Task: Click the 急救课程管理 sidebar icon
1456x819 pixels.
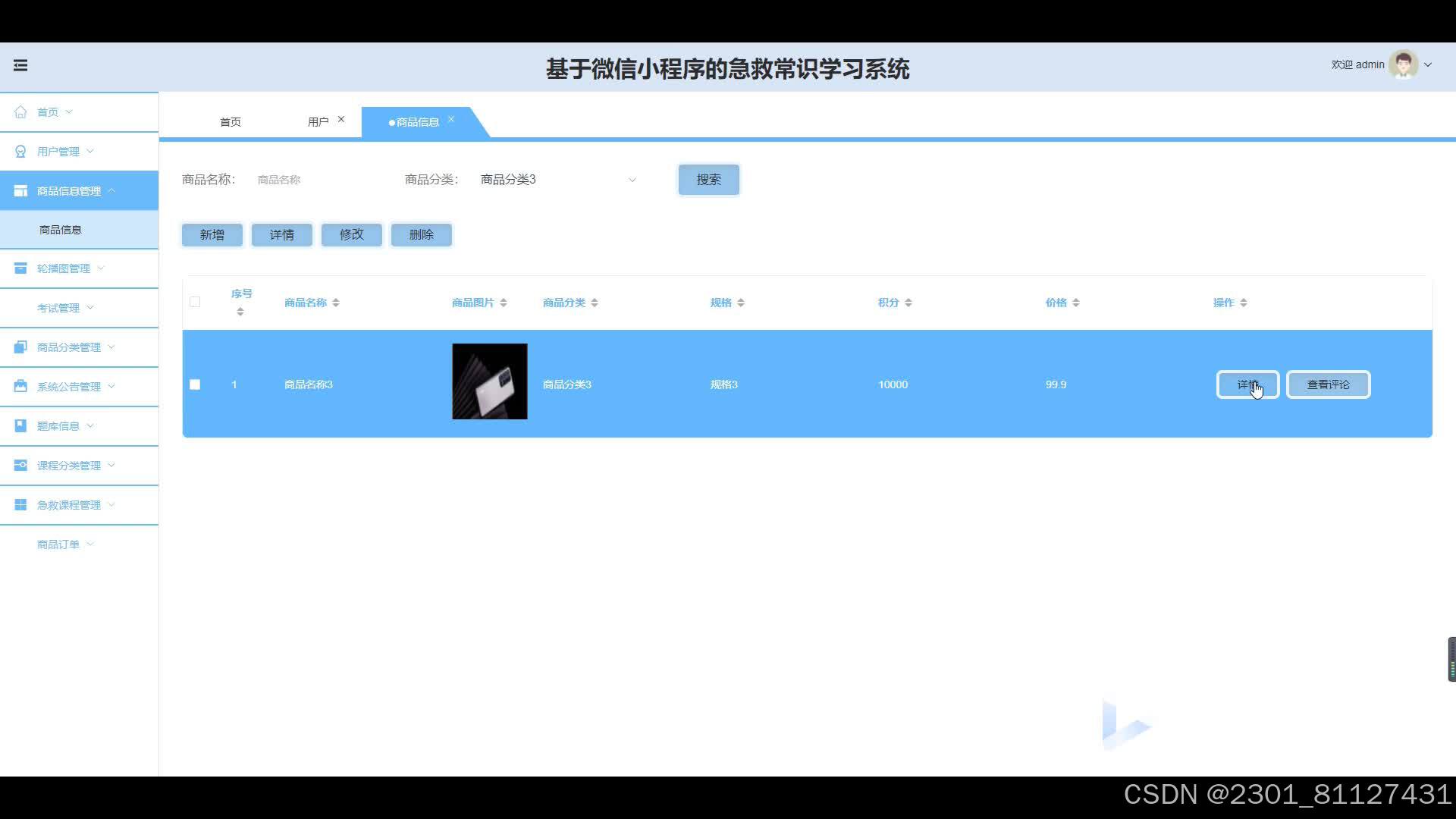Action: (x=20, y=505)
